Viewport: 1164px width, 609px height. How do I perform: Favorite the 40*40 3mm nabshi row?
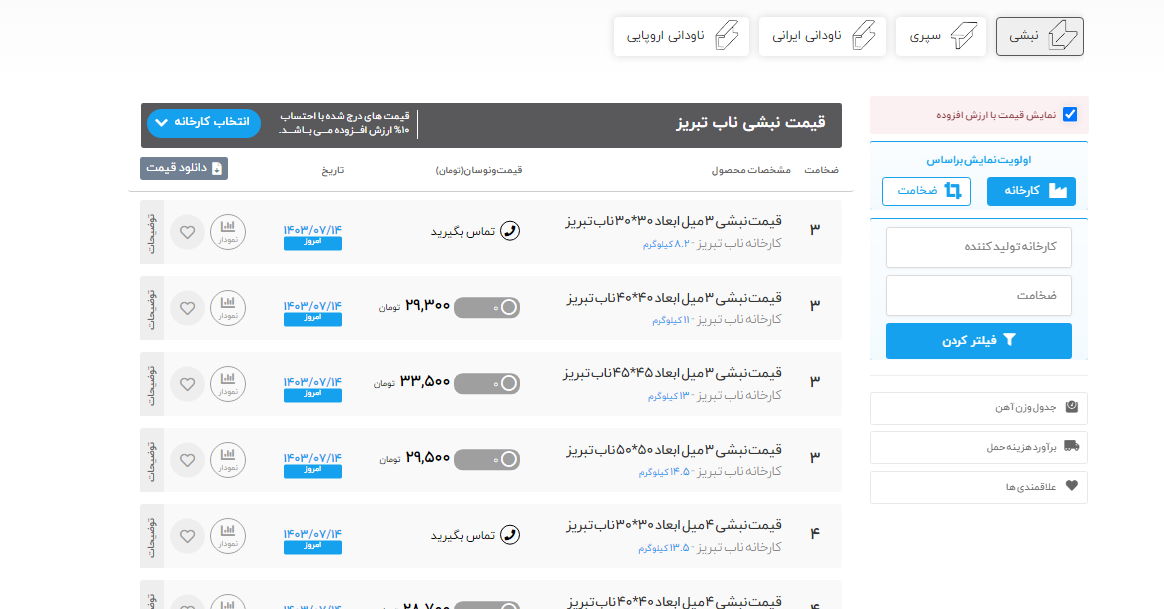point(187,308)
